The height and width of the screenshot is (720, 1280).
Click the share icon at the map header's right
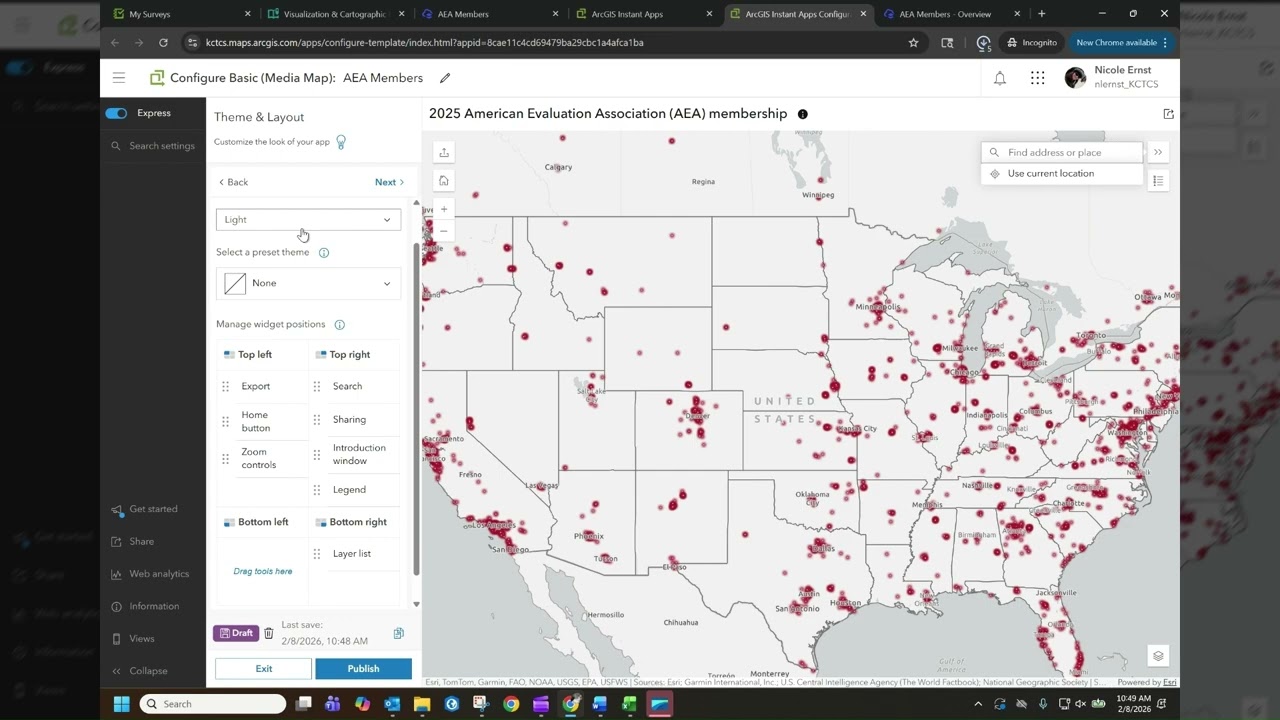(1168, 114)
